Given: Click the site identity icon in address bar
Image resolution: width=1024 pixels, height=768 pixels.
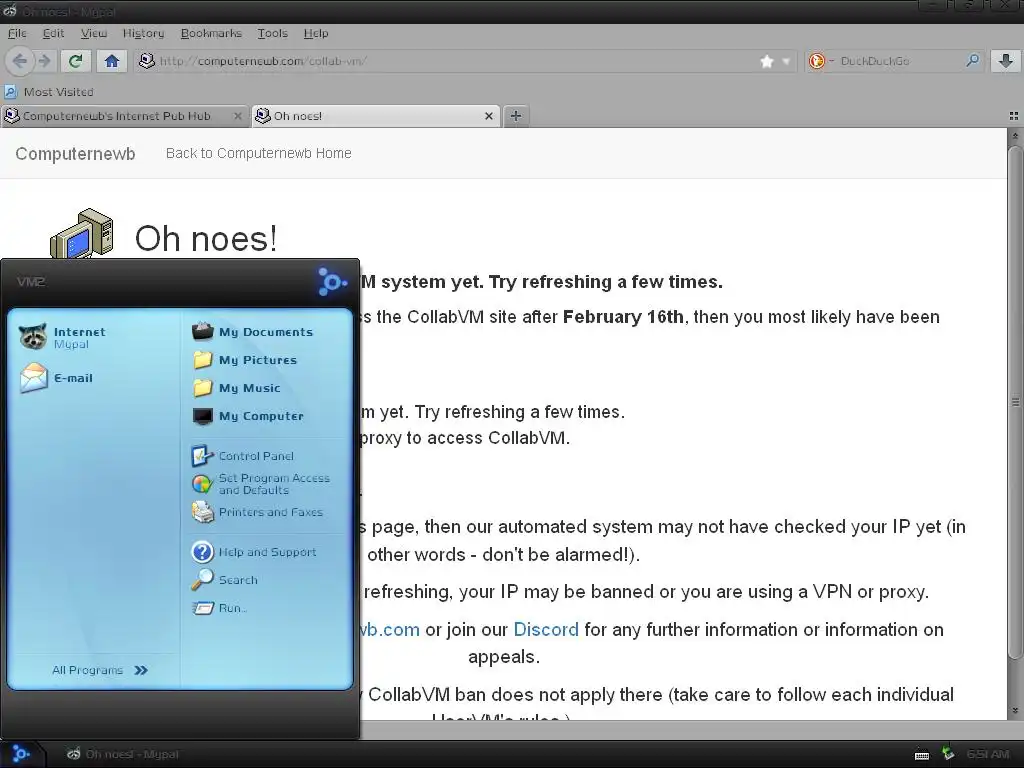Looking at the screenshot, I should pos(147,61).
